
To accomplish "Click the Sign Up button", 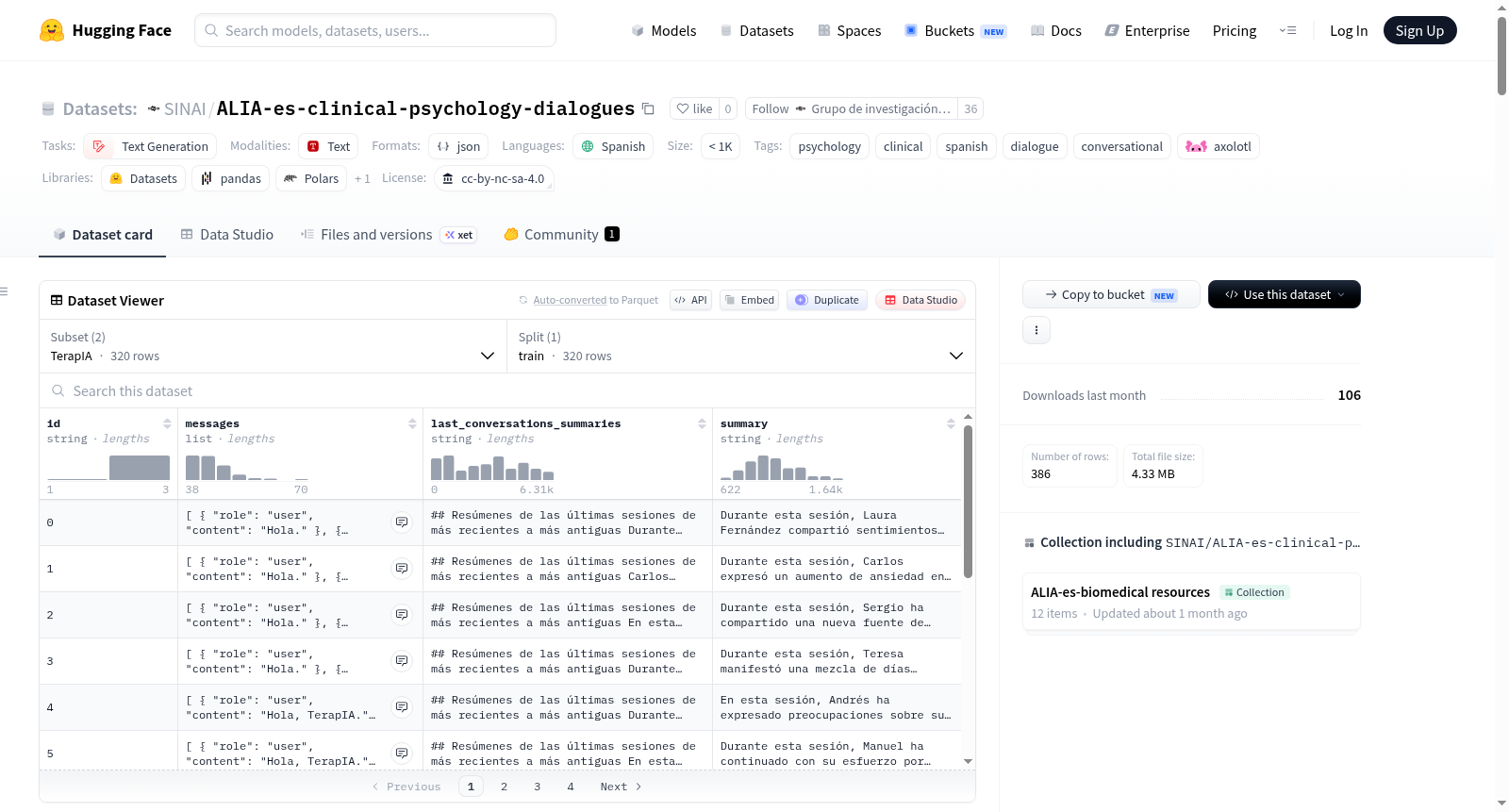I will pyautogui.click(x=1419, y=30).
